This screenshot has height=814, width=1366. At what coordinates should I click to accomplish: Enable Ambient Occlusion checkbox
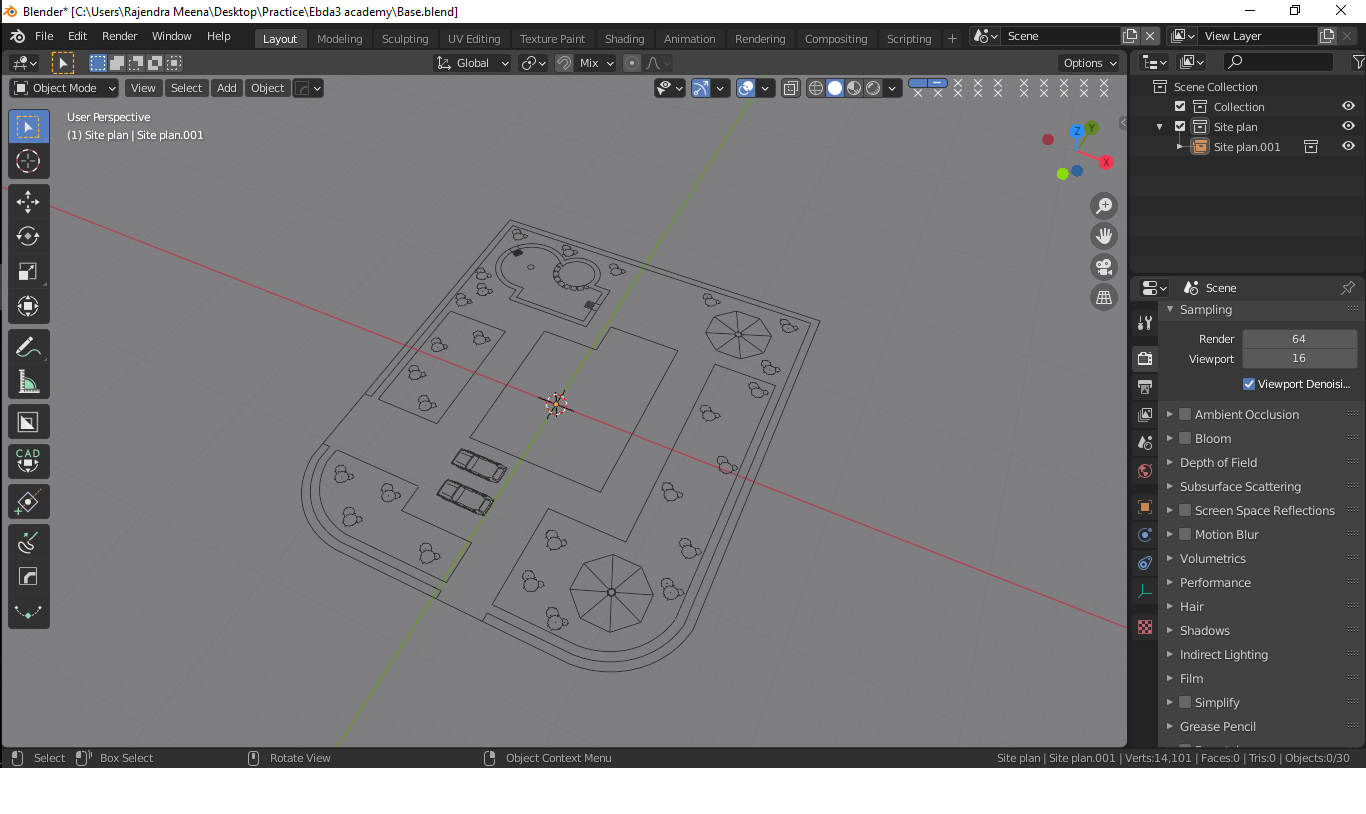click(x=1185, y=414)
